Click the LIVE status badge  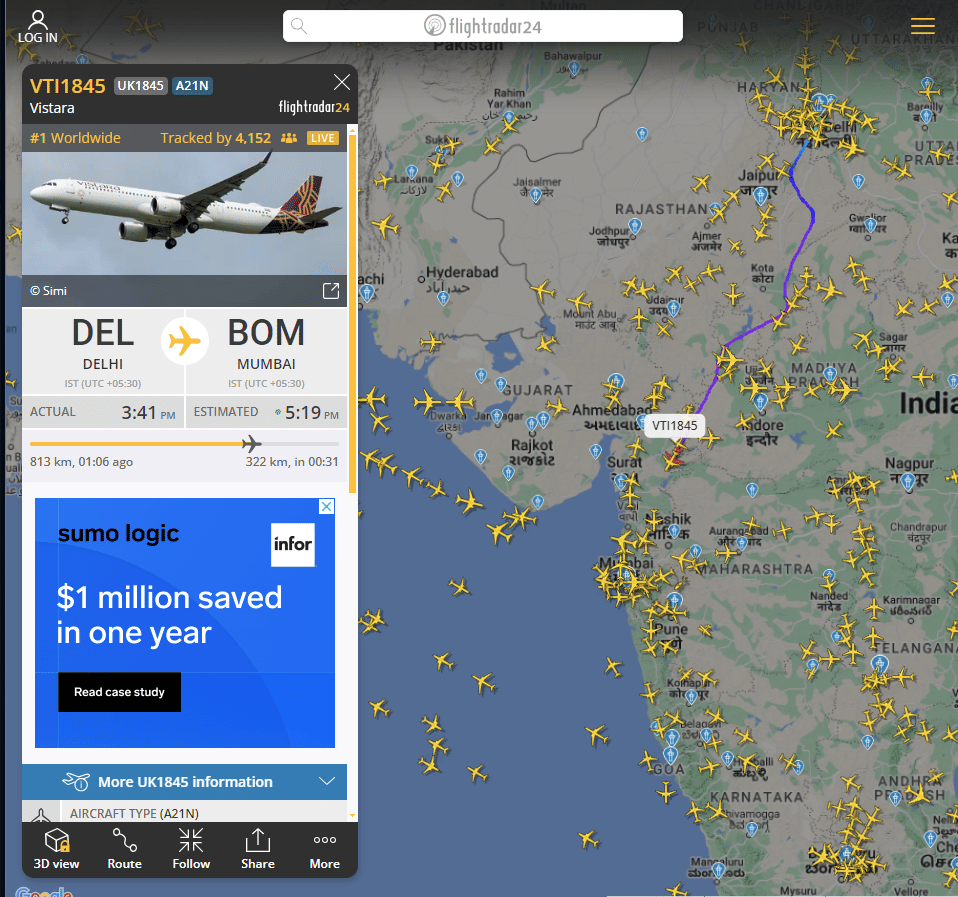tap(322, 138)
